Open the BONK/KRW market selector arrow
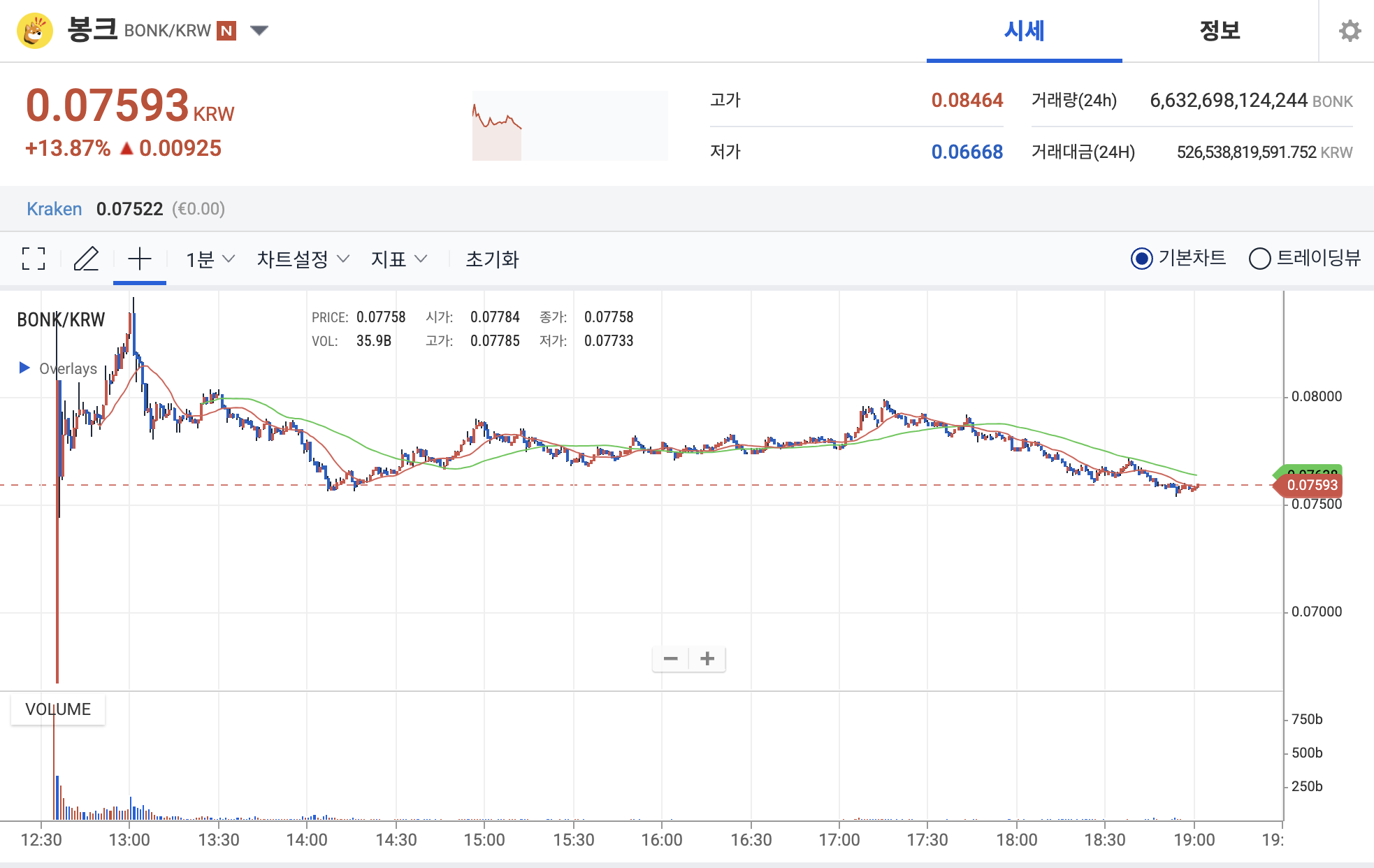The image size is (1374, 868). [x=259, y=30]
